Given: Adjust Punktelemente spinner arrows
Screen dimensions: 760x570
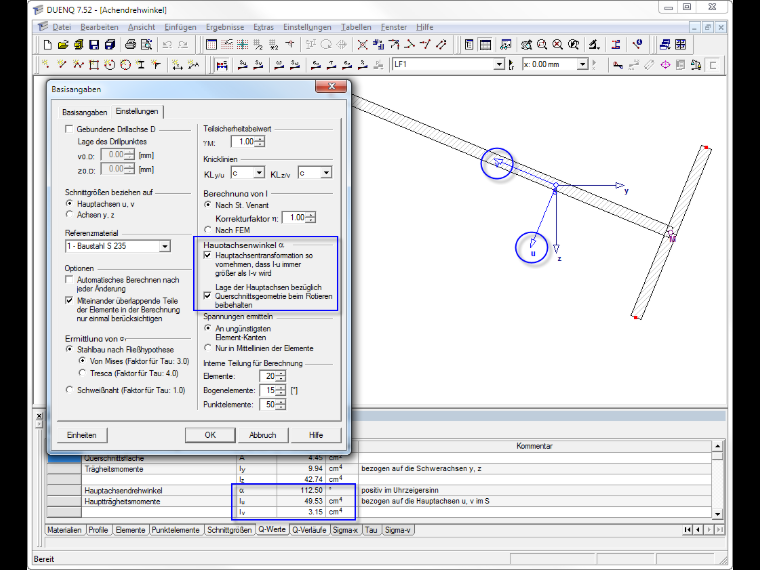Looking at the screenshot, I should [281, 404].
